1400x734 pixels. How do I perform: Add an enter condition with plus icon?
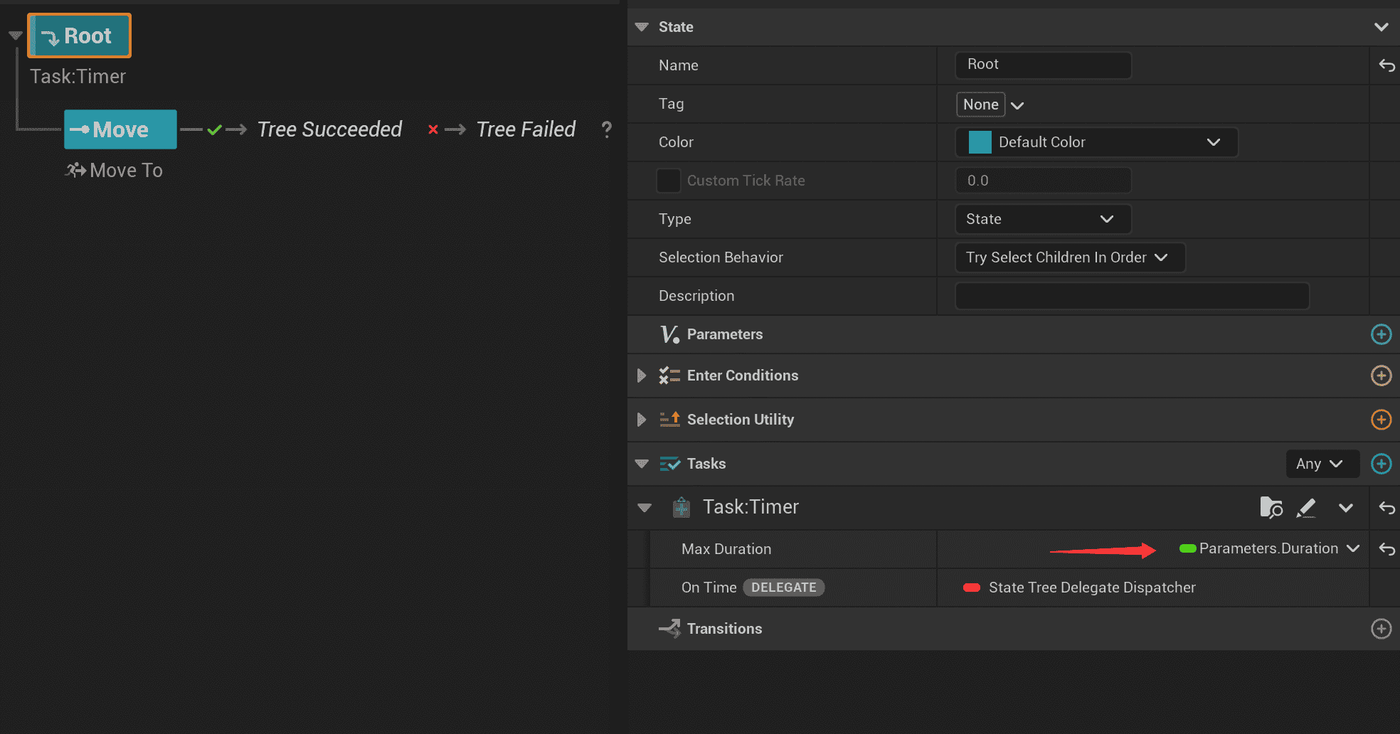(1381, 376)
